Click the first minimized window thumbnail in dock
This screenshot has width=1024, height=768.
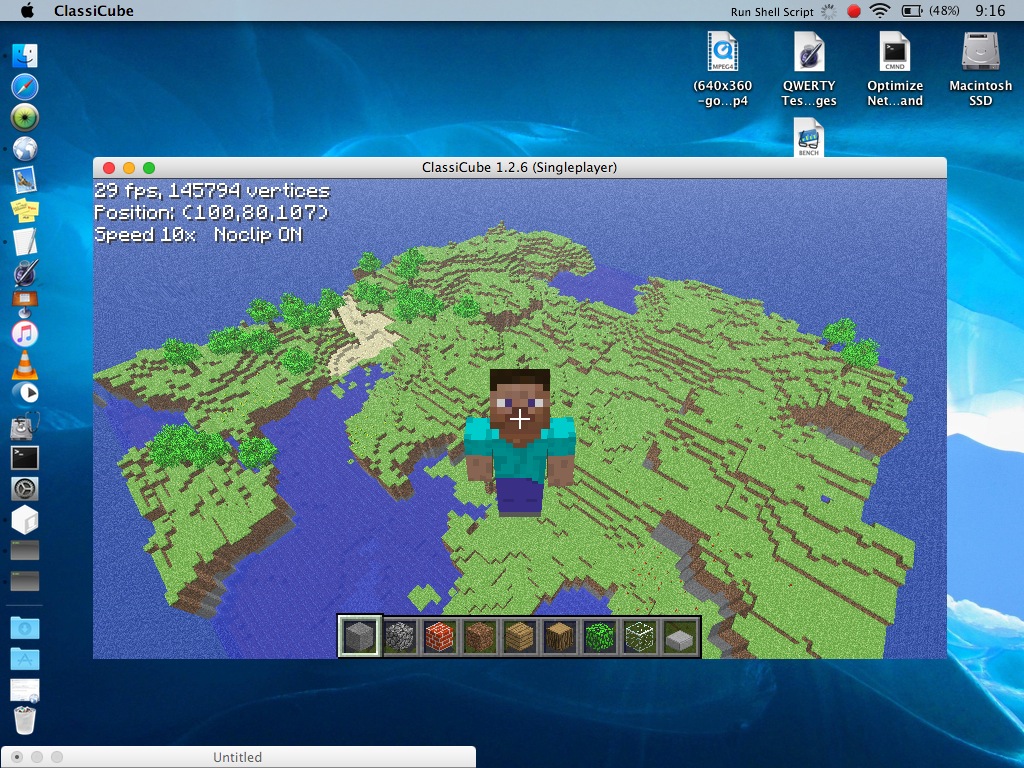point(25,550)
